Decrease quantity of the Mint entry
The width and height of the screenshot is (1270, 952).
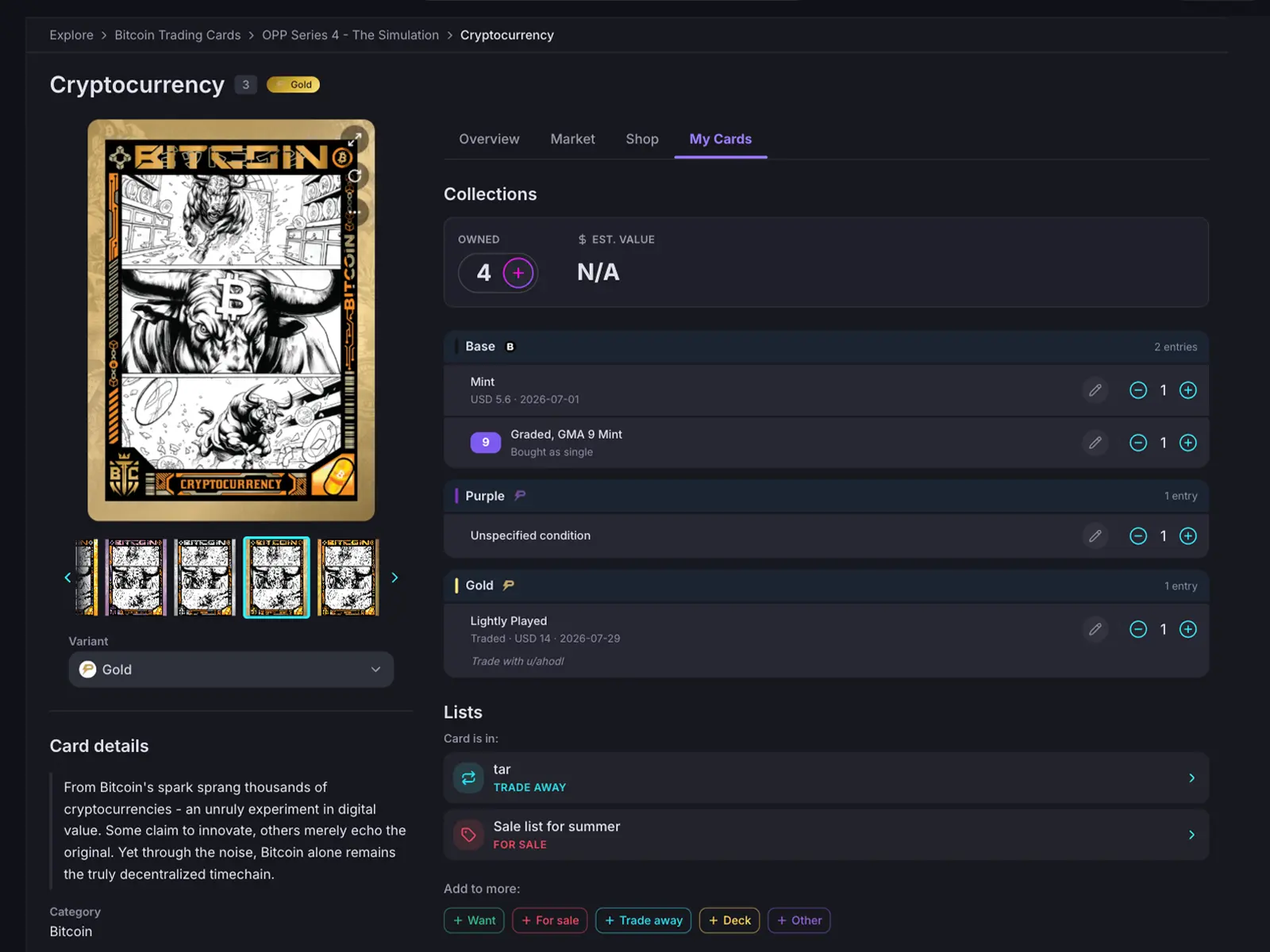click(1138, 390)
